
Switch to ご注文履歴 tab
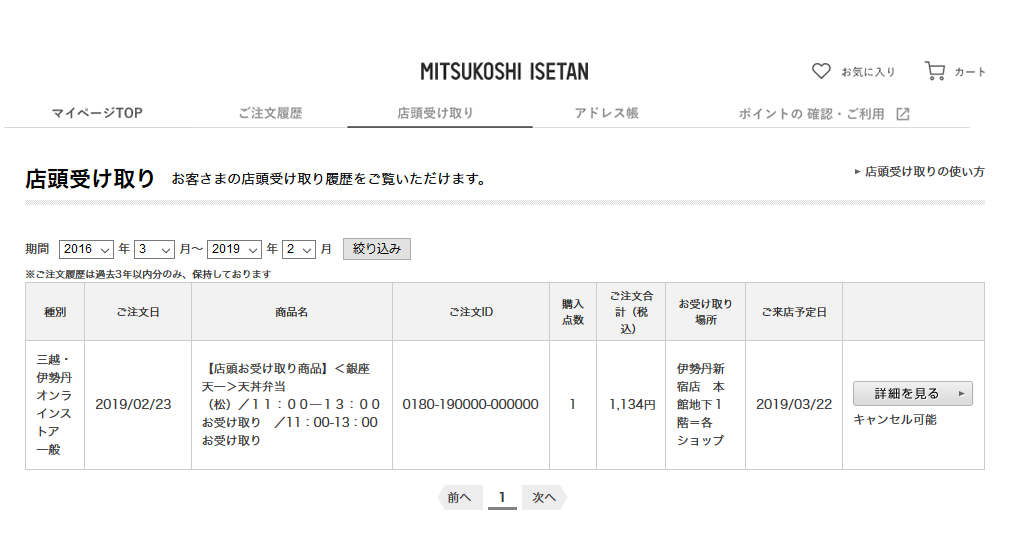coord(270,113)
